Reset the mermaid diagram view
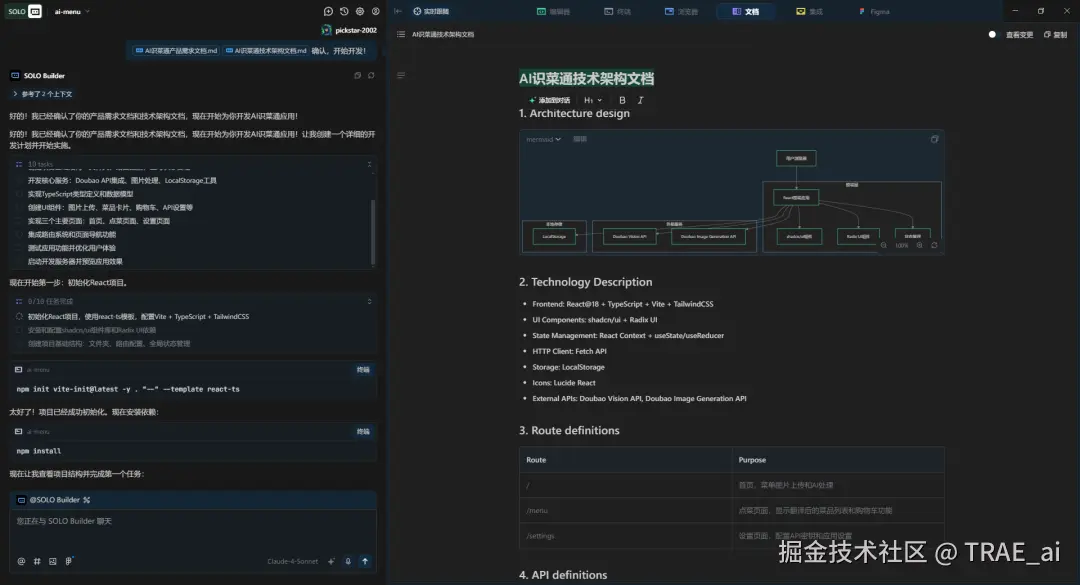The height and width of the screenshot is (585, 1080). (935, 245)
